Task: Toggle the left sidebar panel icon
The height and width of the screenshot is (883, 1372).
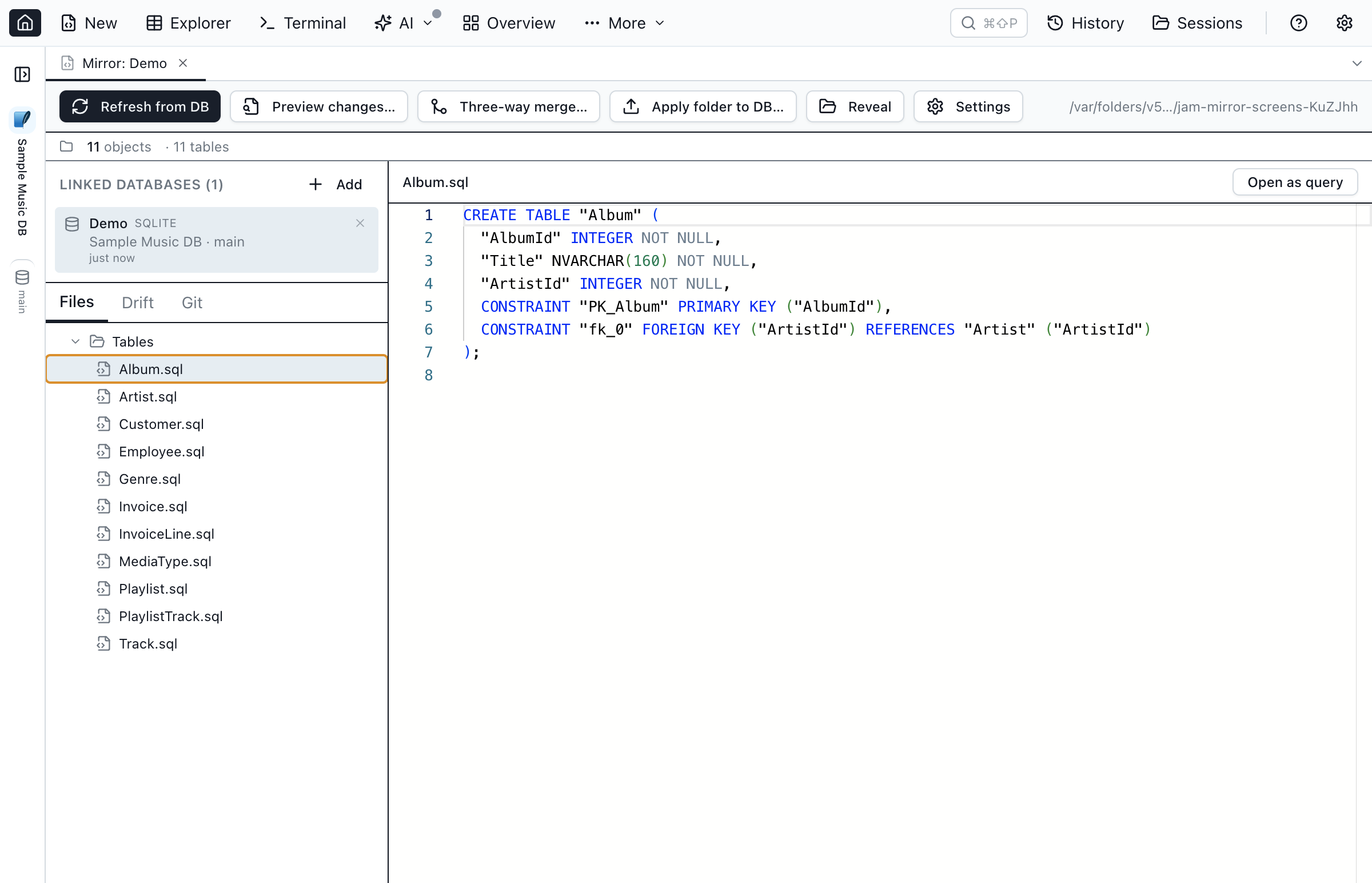Action: point(22,74)
